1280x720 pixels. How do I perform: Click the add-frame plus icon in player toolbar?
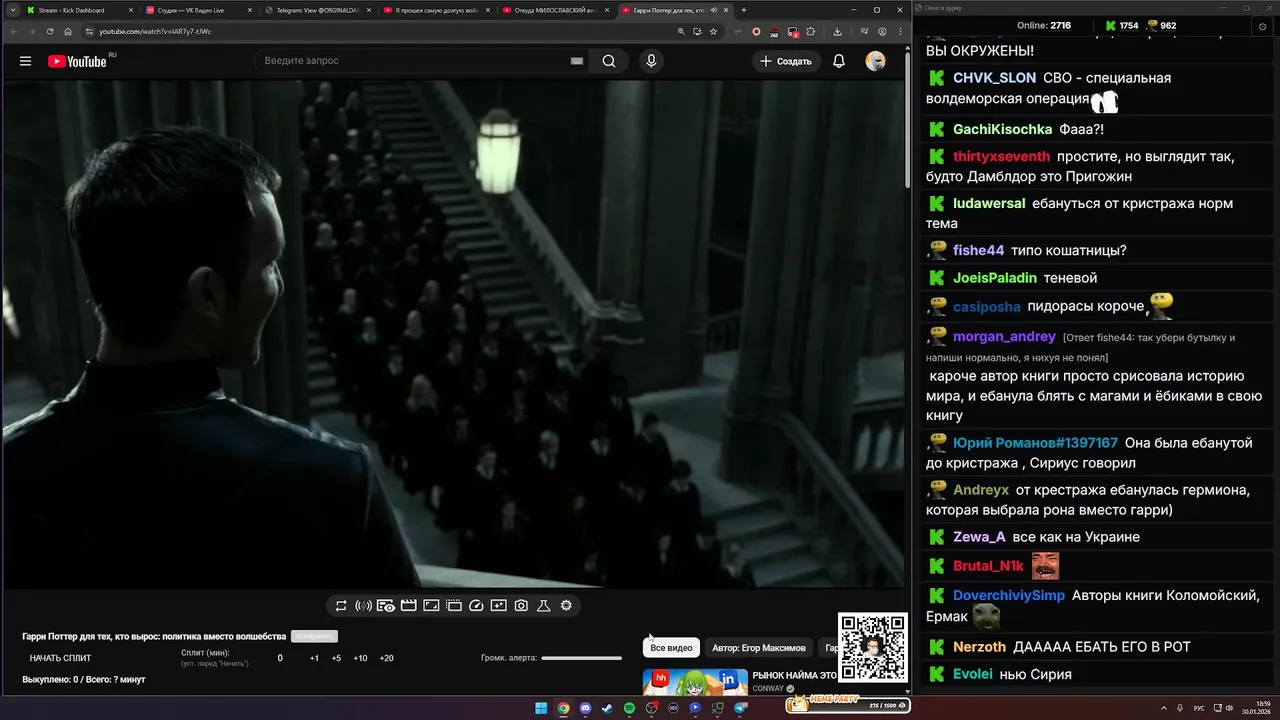pos(499,606)
